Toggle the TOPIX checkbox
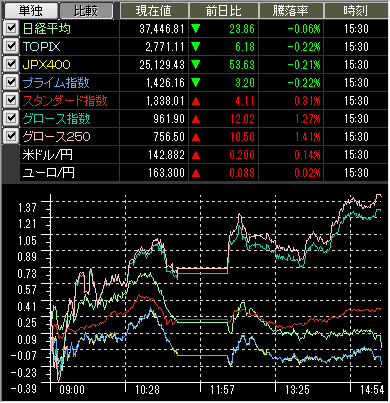Screen dimensions: 390x403 coord(11,47)
